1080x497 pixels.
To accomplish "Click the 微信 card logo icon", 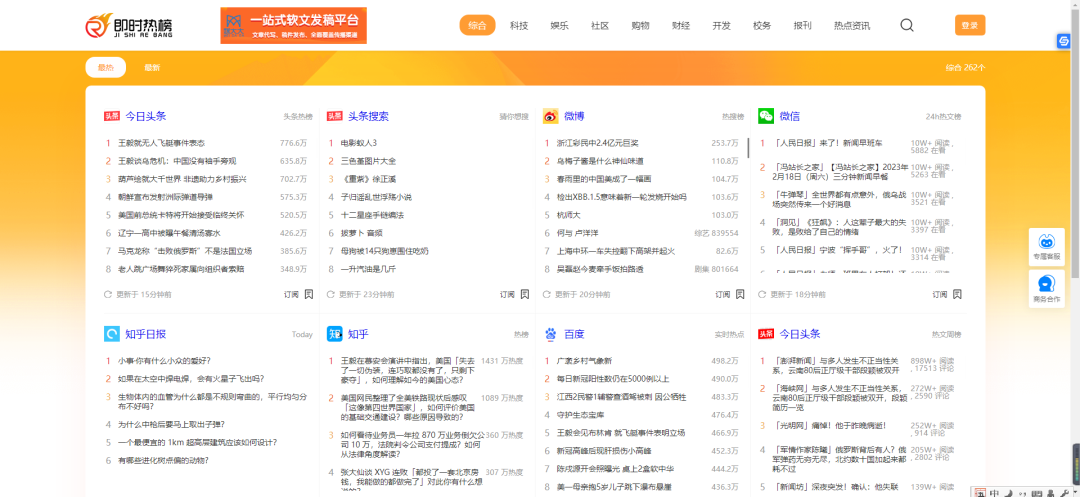I will point(766,116).
